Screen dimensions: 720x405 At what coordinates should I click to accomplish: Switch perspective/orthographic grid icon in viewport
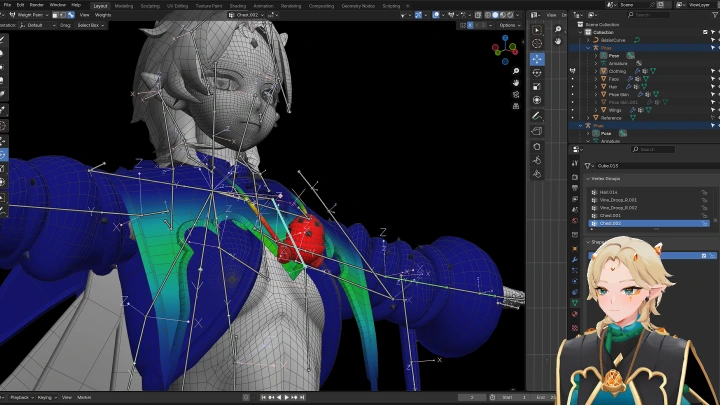coord(516,106)
